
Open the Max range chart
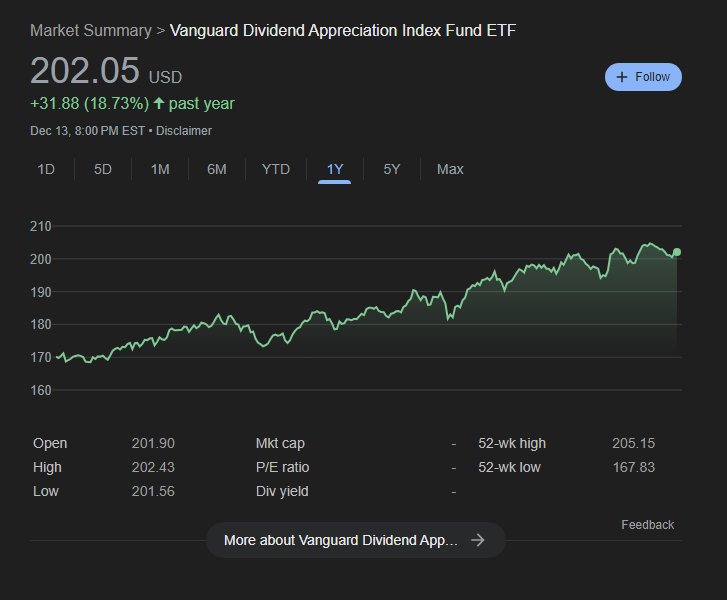(x=450, y=169)
